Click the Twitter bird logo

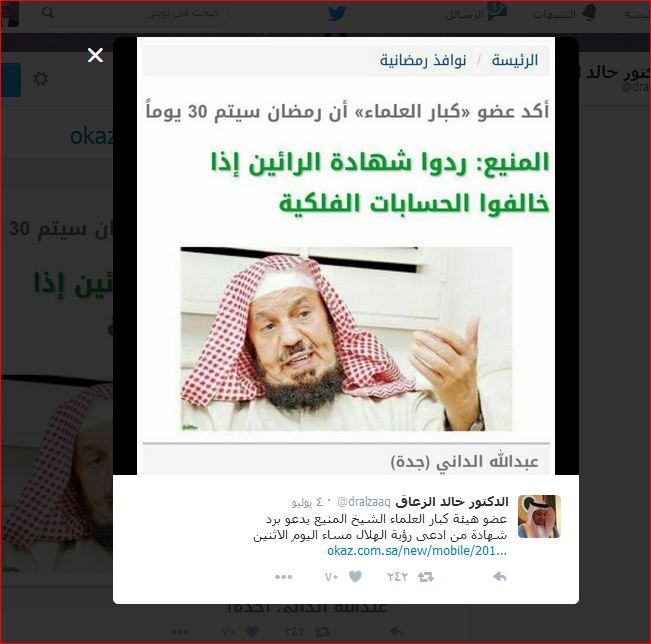coord(337,14)
